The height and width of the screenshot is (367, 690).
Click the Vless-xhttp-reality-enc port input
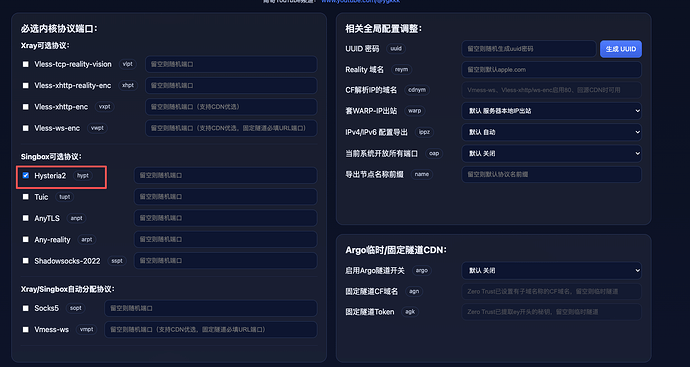231,85
